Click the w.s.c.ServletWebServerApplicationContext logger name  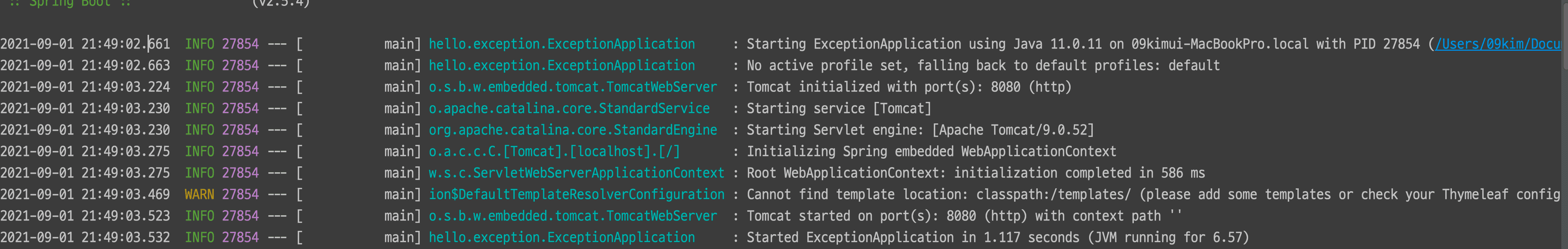576,173
